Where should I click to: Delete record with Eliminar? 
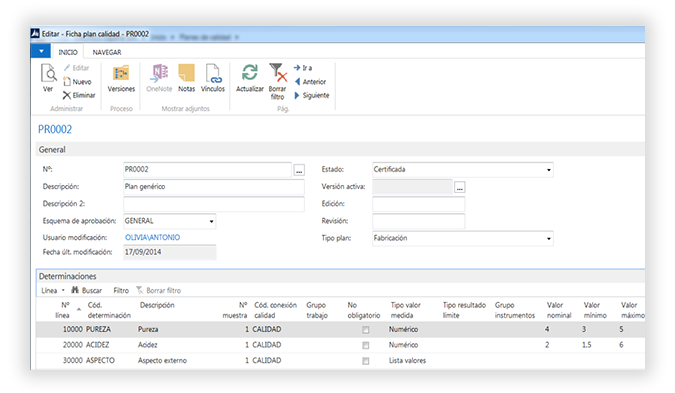[79, 95]
